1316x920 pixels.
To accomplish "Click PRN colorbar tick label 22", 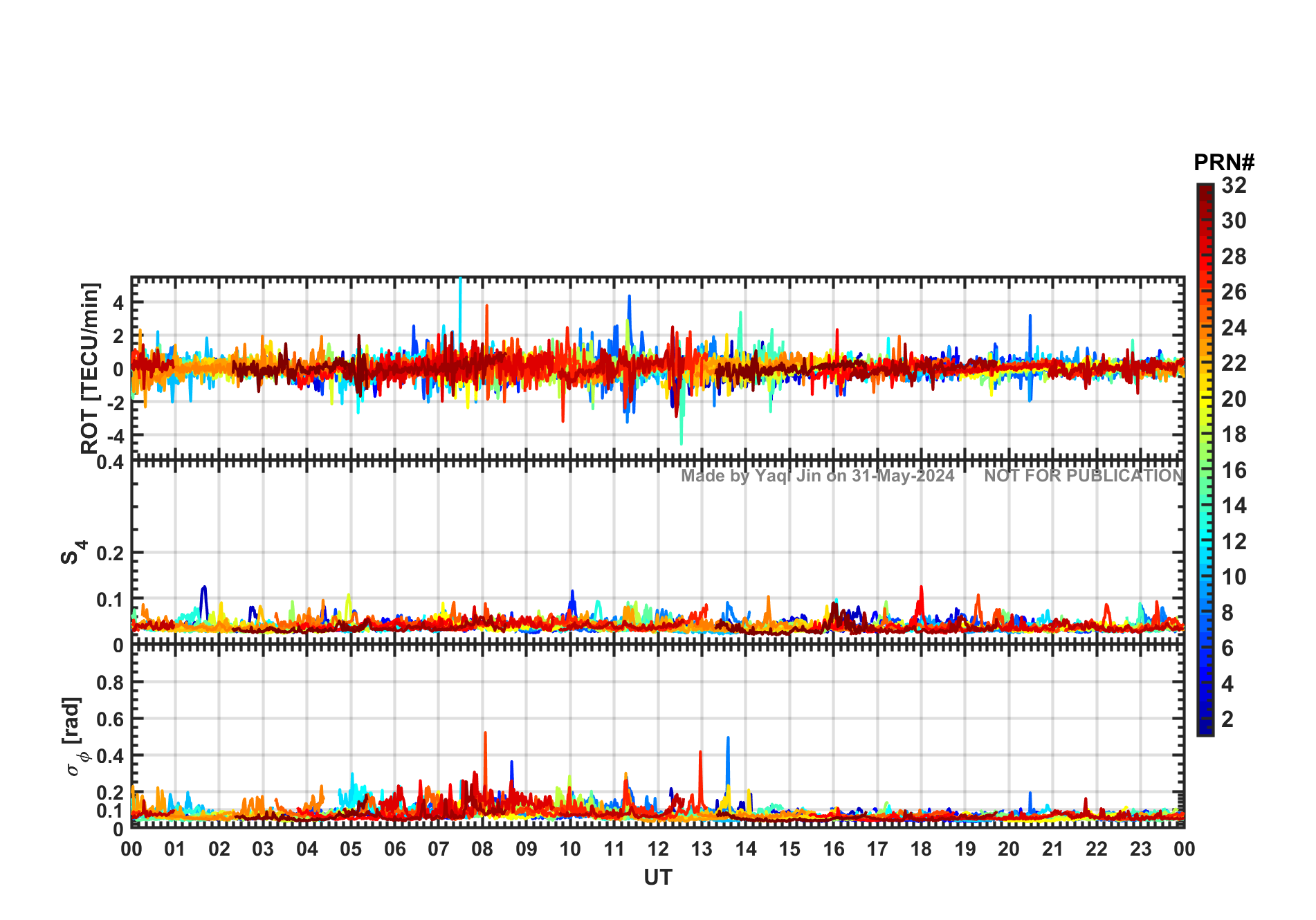I will pos(1234,363).
